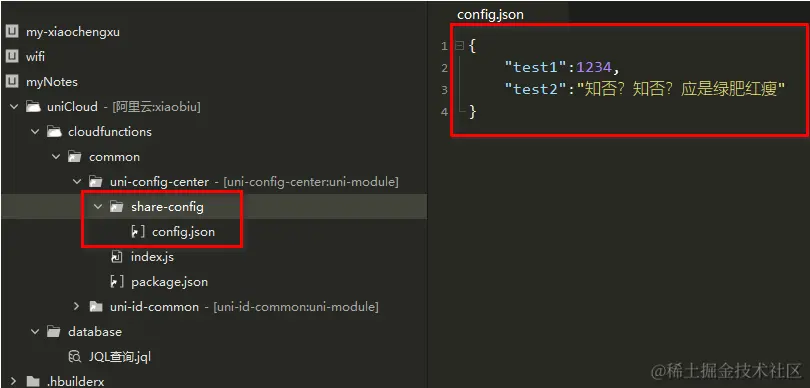Click the index.js file icon
The image size is (810, 388).
pyautogui.click(x=117, y=257)
